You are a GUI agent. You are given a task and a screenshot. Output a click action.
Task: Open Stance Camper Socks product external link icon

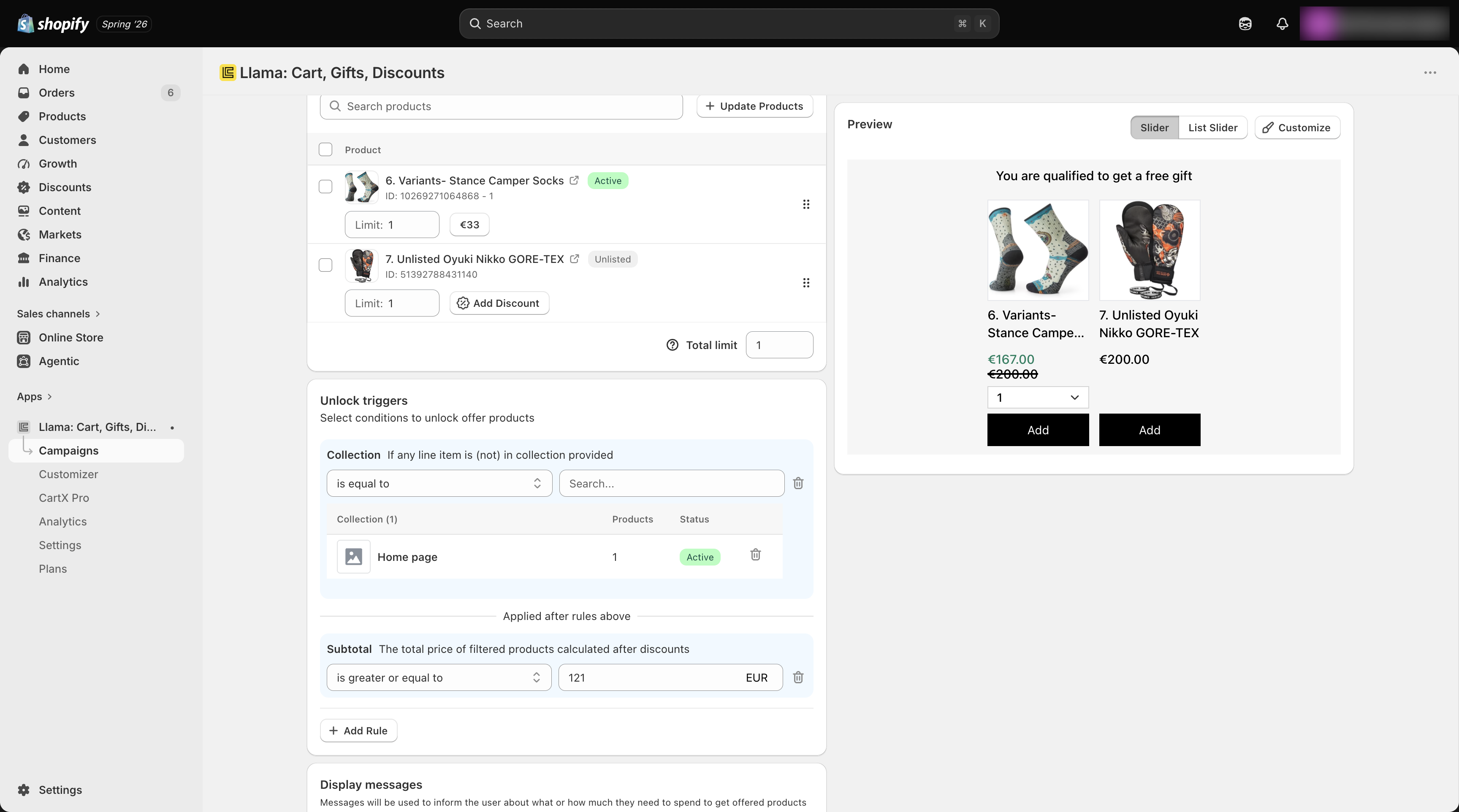coord(574,181)
